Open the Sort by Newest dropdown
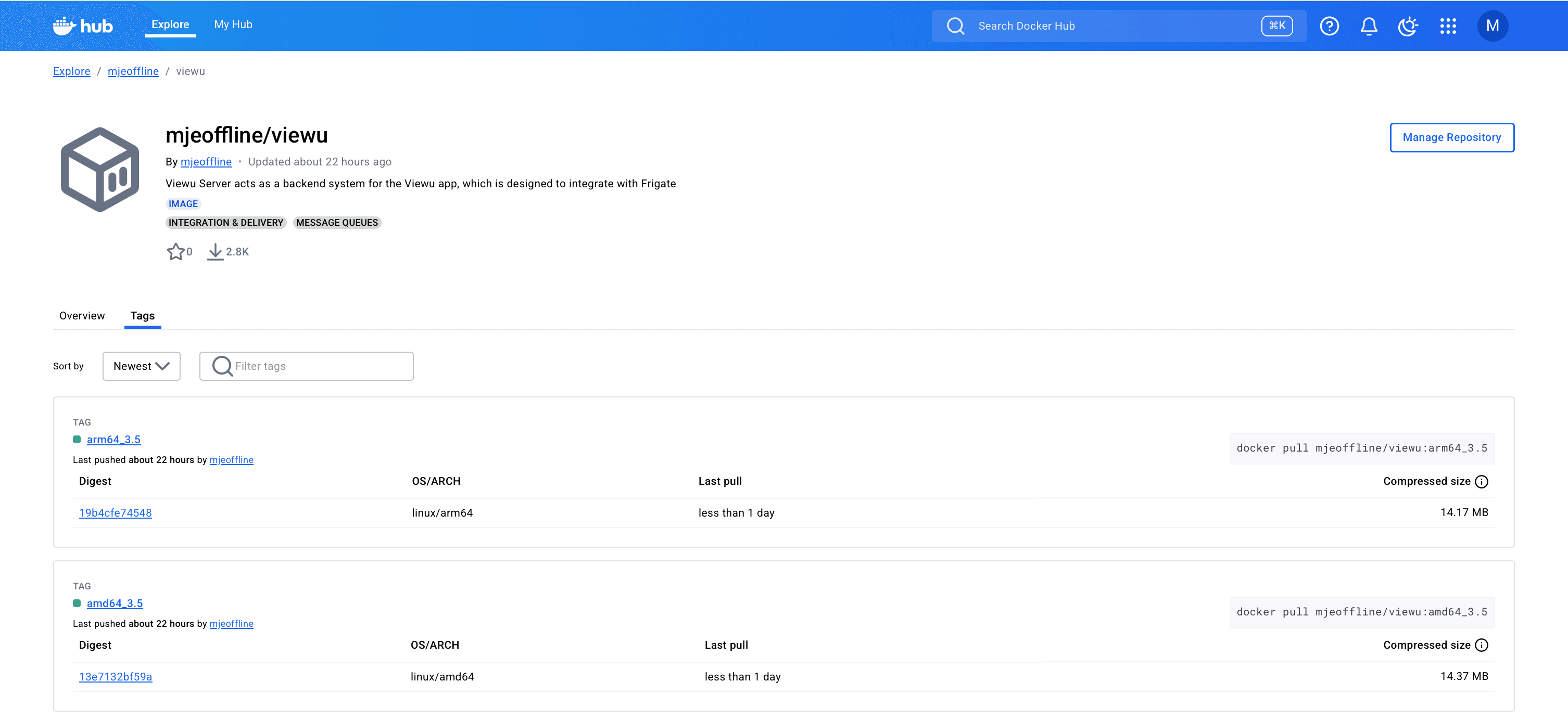Image resolution: width=1568 pixels, height=720 pixels. pos(141,366)
